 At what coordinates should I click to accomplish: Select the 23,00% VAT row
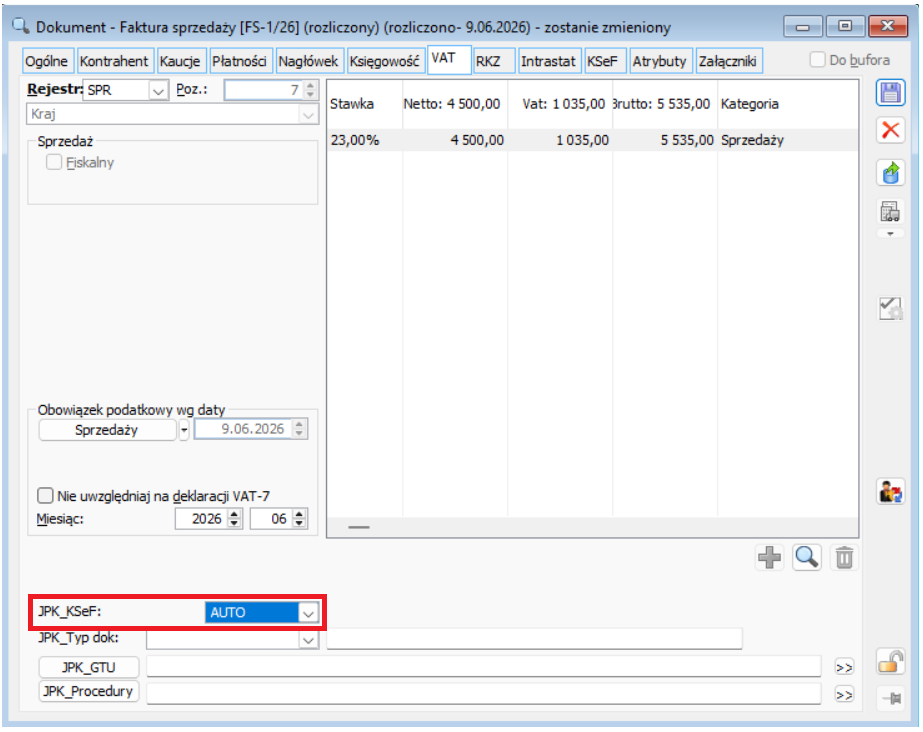[x=592, y=140]
